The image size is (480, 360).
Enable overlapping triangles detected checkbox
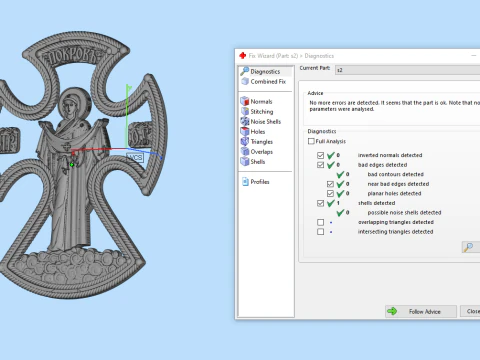click(x=320, y=222)
